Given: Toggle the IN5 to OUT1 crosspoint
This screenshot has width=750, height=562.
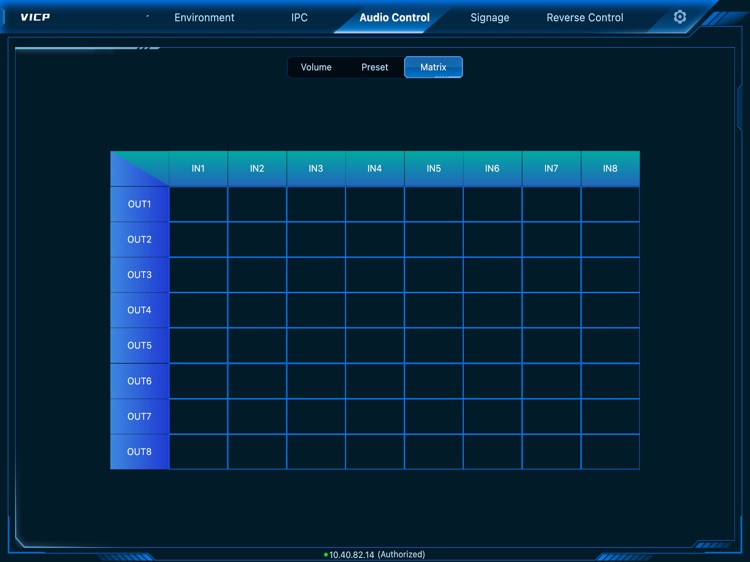Looking at the screenshot, I should [434, 204].
